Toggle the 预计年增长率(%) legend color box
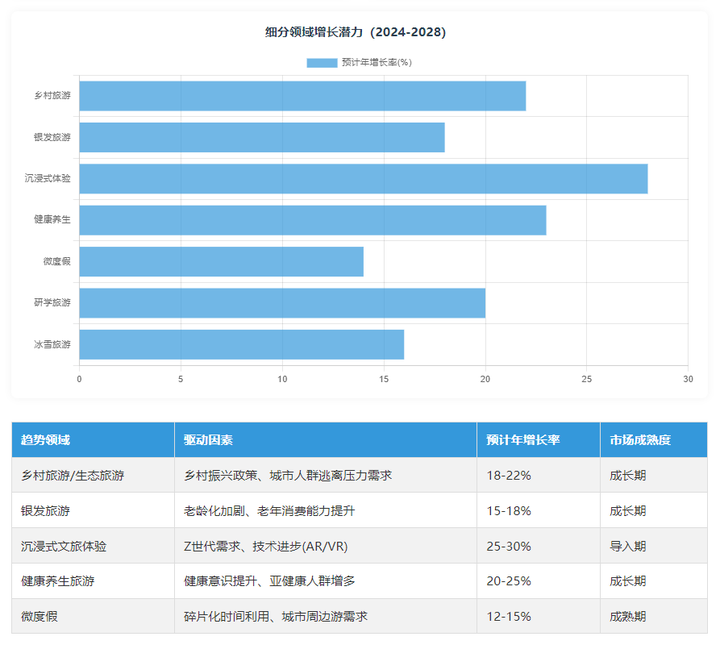 point(322,62)
